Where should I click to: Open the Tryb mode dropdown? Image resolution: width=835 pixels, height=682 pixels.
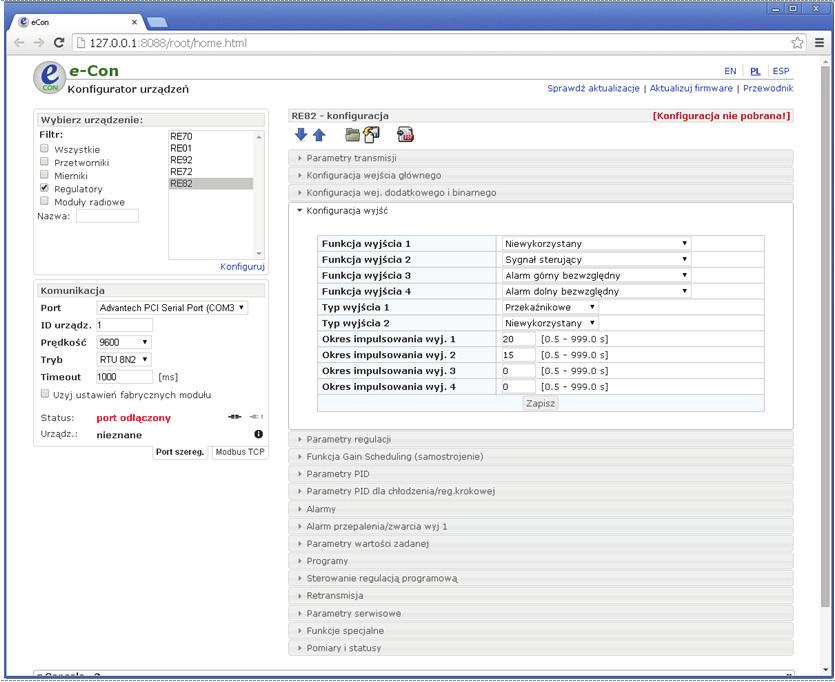[124, 359]
